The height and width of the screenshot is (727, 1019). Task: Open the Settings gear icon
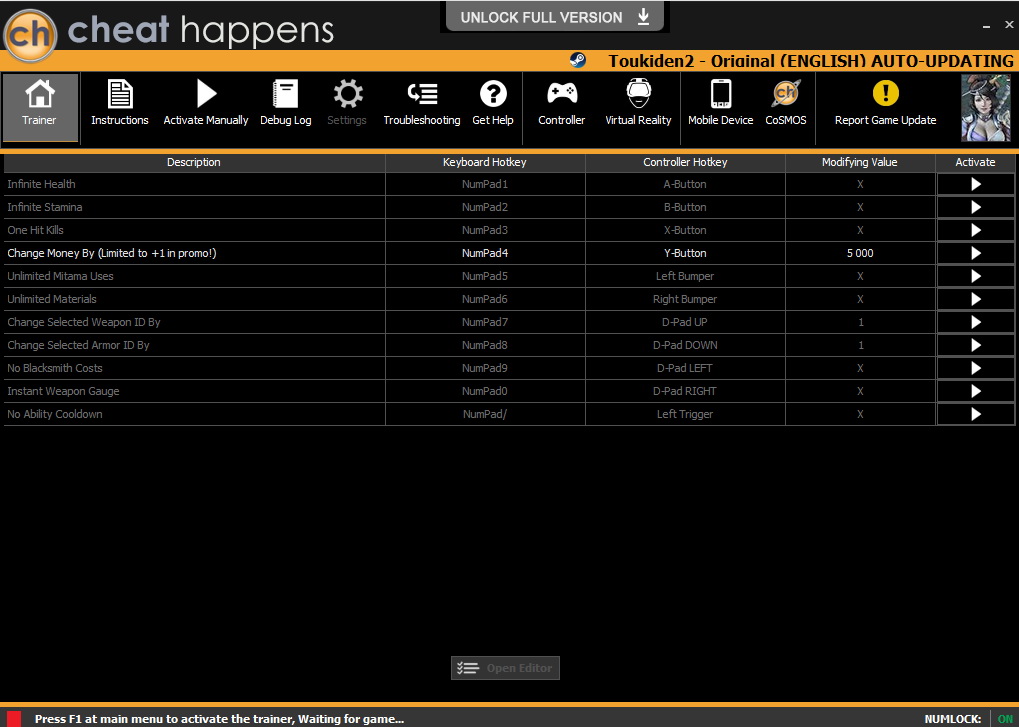[x=348, y=94]
